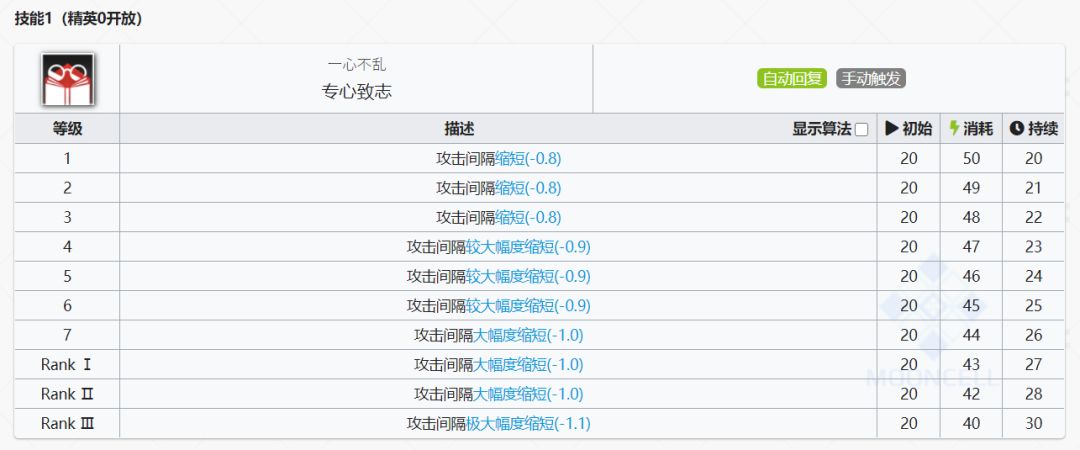Click level 3 description 缩短(-0.8)
The height and width of the screenshot is (450, 1080).
point(528,218)
